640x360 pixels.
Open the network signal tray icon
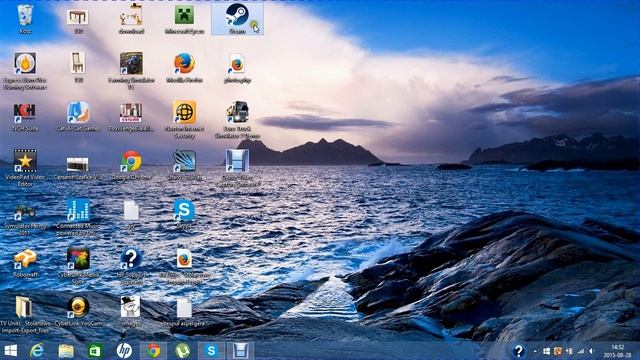[580, 351]
